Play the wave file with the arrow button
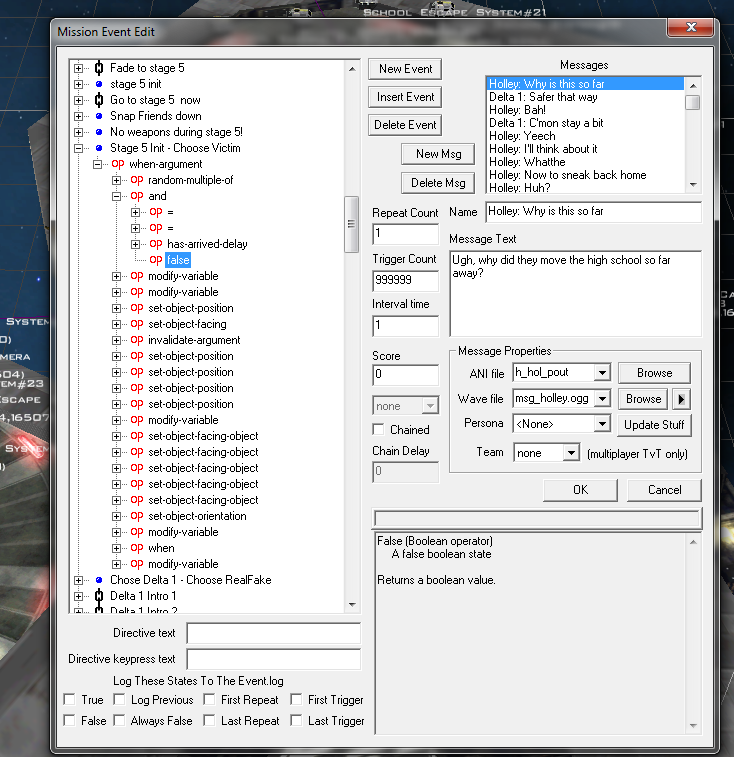 681,399
